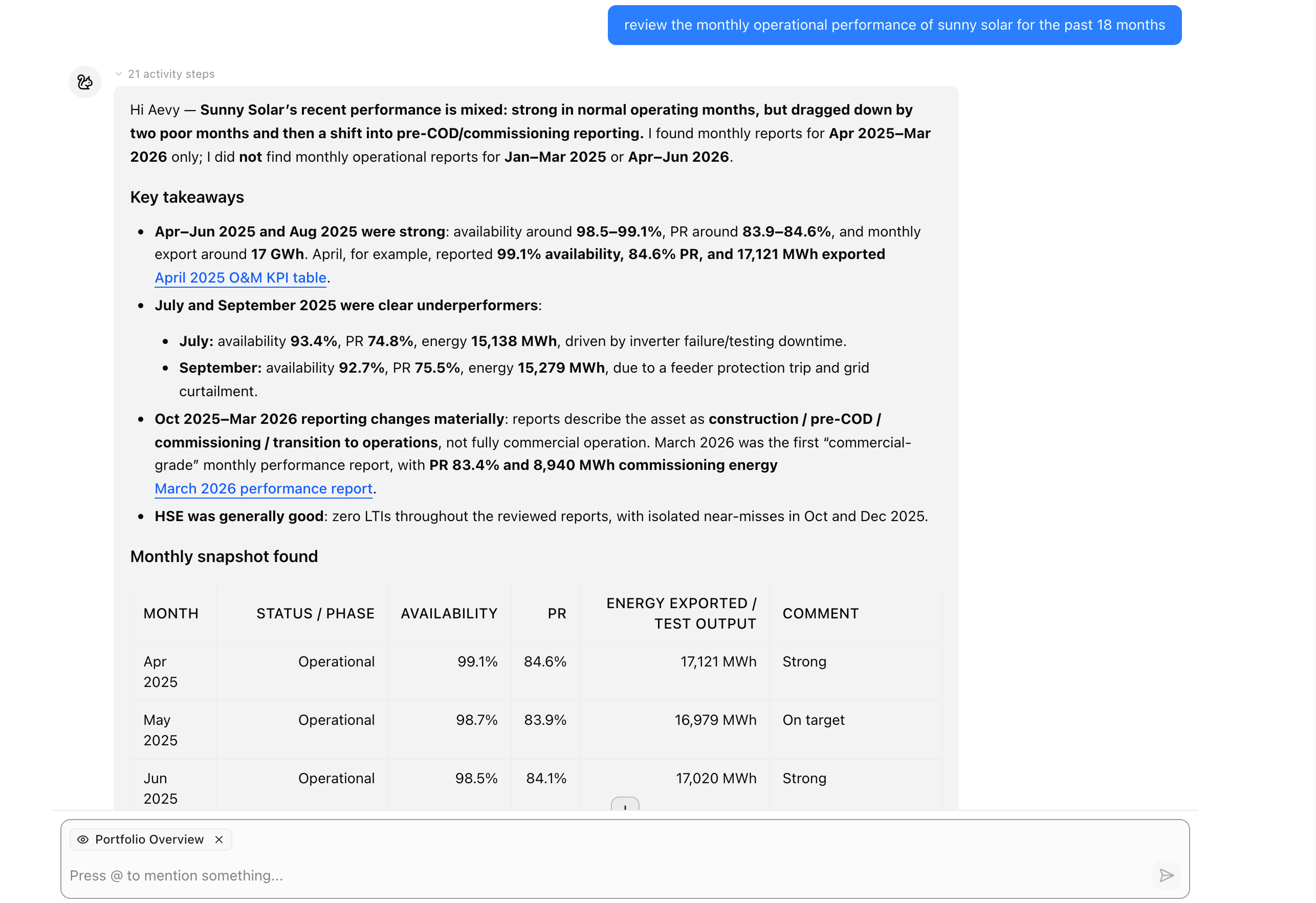Open the April 2025 O&M KPI table link
Screen dimensions: 1316x903
coord(240,277)
